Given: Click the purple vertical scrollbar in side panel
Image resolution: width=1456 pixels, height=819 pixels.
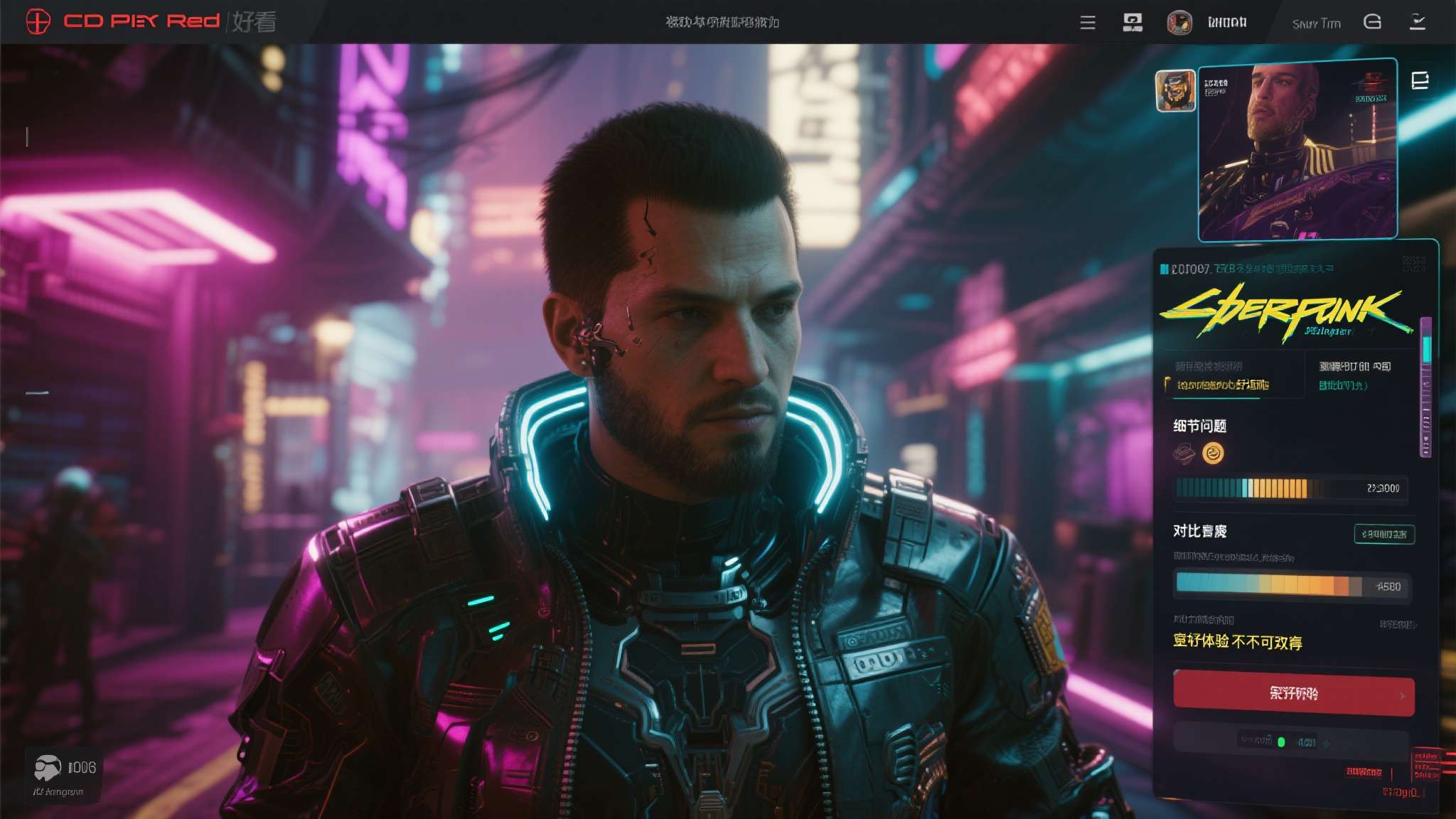Looking at the screenshot, I should click(x=1425, y=387).
